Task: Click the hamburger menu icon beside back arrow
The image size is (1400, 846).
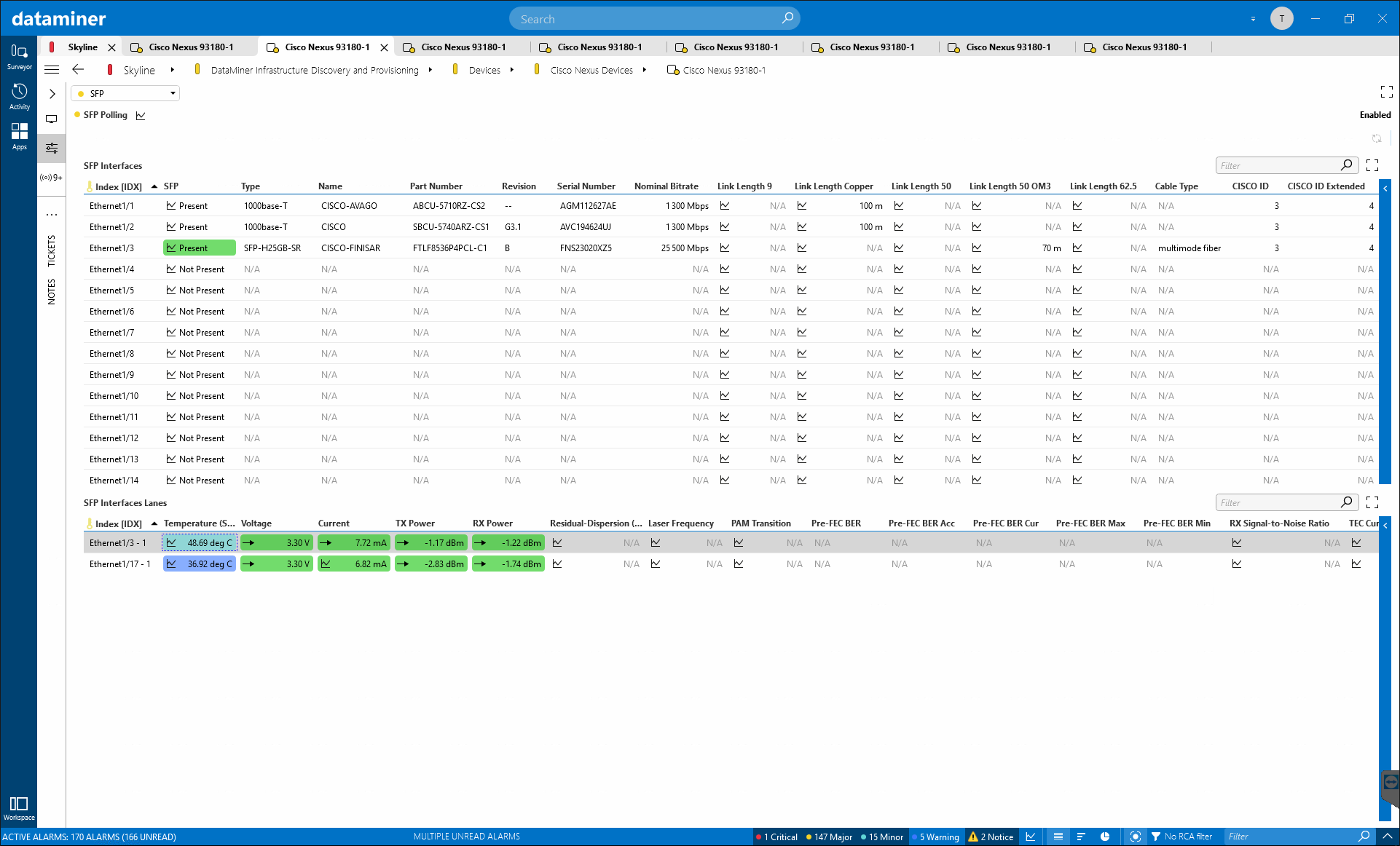Action: (52, 70)
